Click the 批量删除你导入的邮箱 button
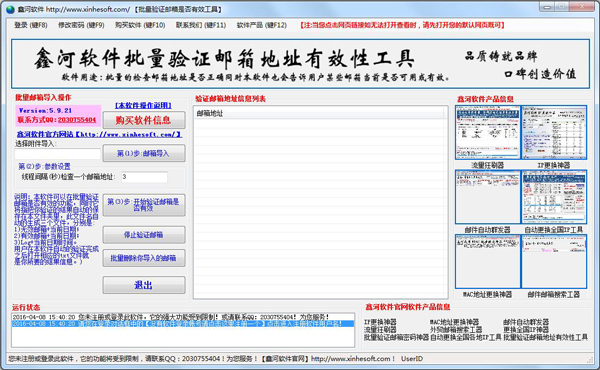The image size is (600, 370). coord(144,258)
